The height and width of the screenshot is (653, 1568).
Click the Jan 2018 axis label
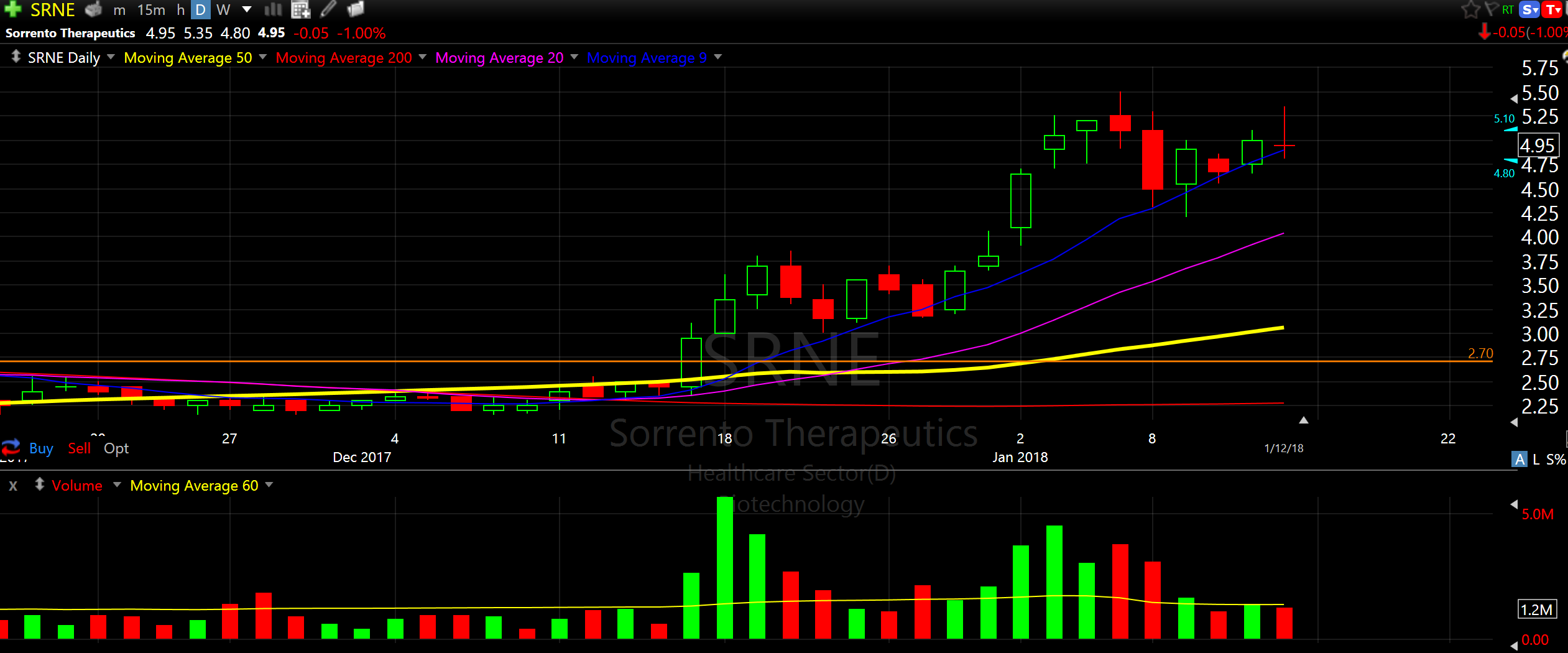[1020, 457]
